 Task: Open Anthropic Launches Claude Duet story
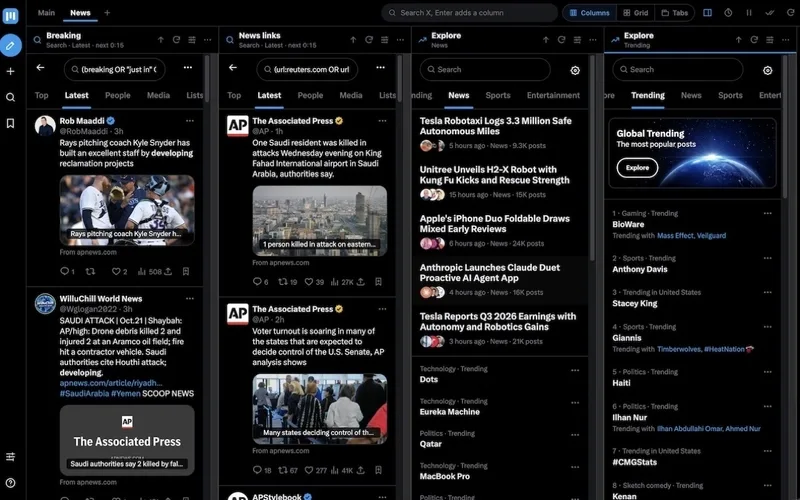tap(499, 279)
